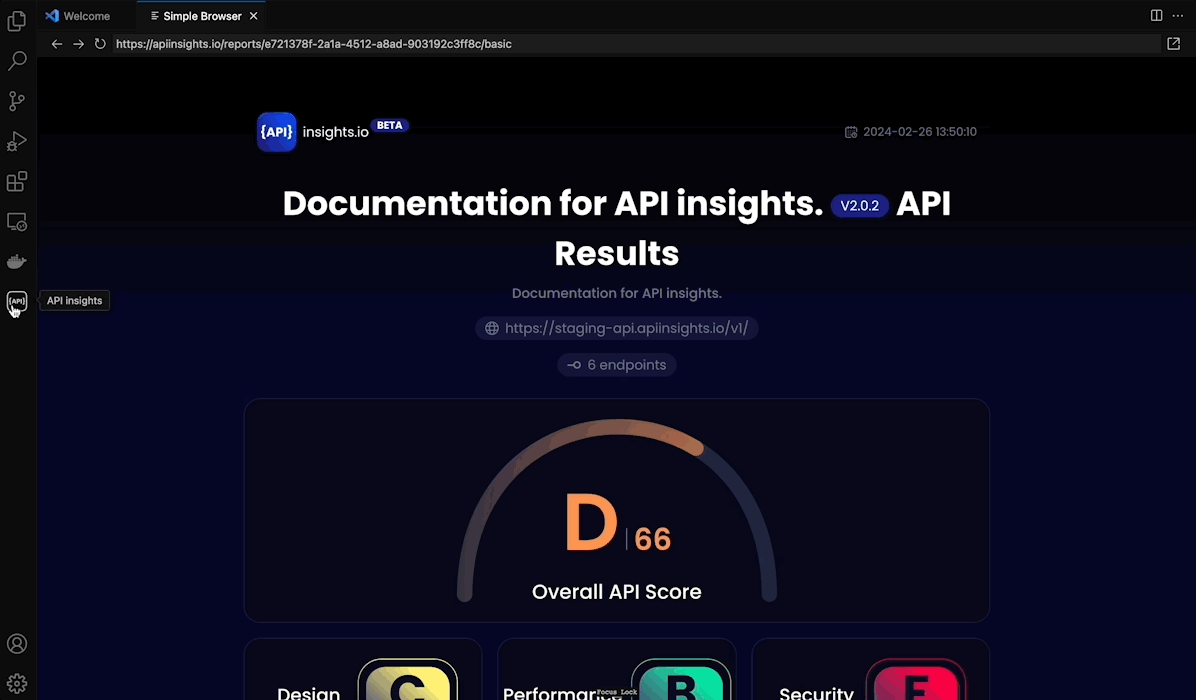Viewport: 1196px width, 700px height.
Task: Open the Design score card
Action: (363, 669)
